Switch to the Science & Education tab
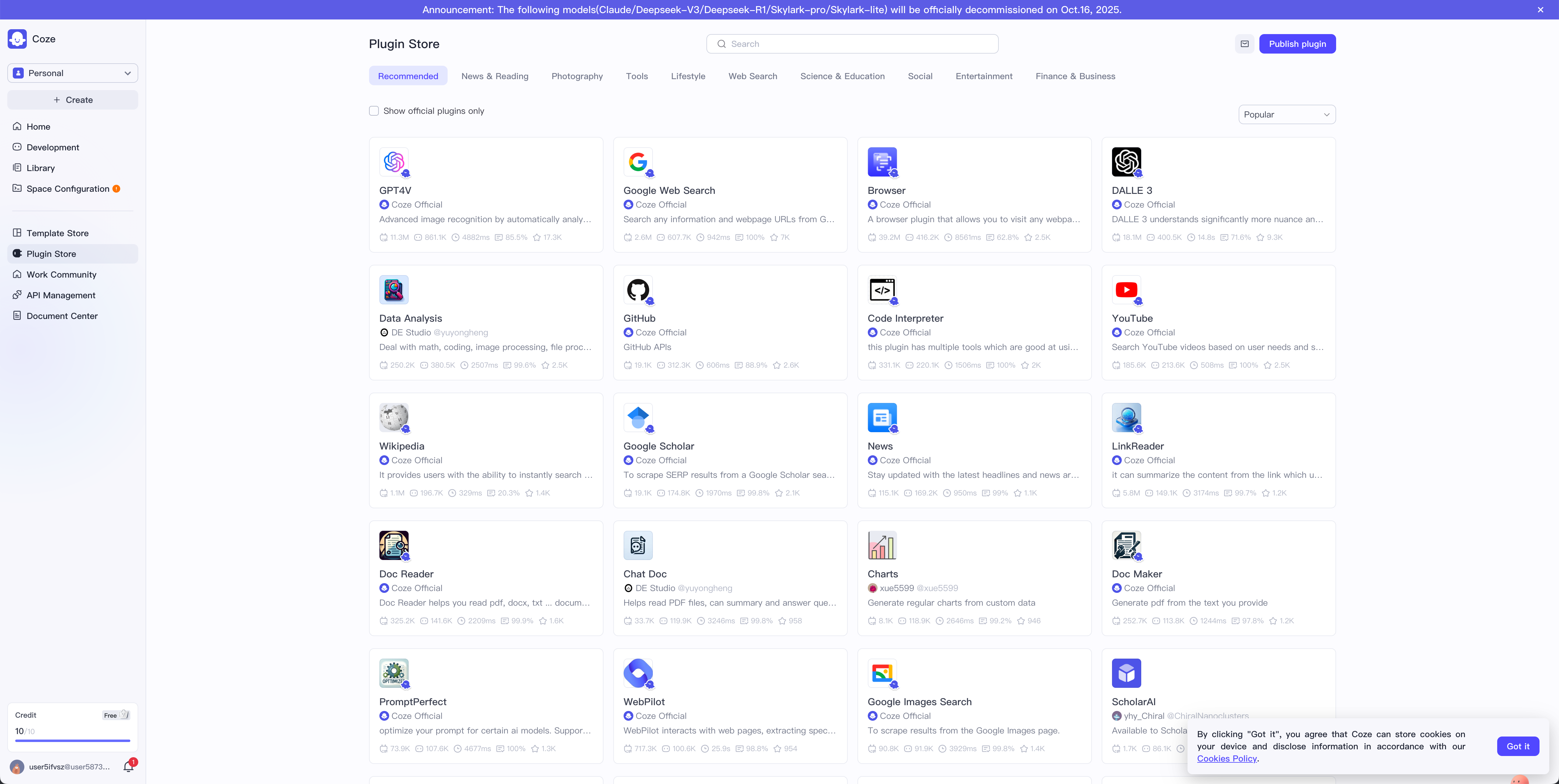This screenshot has height=784, width=1559. point(843,76)
